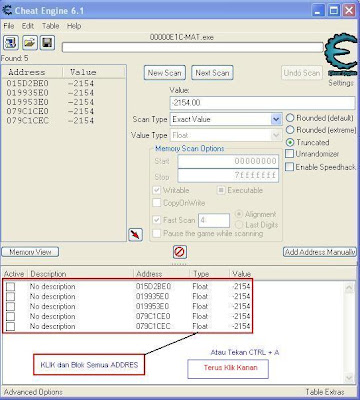Click the Cheat Engine title bar icon

pos(7,10)
